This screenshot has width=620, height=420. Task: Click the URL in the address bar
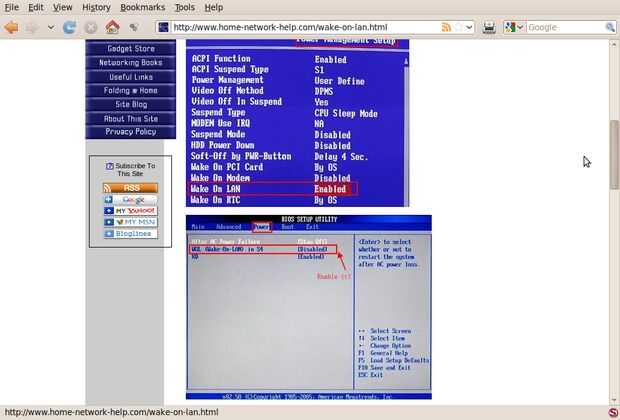(280, 27)
